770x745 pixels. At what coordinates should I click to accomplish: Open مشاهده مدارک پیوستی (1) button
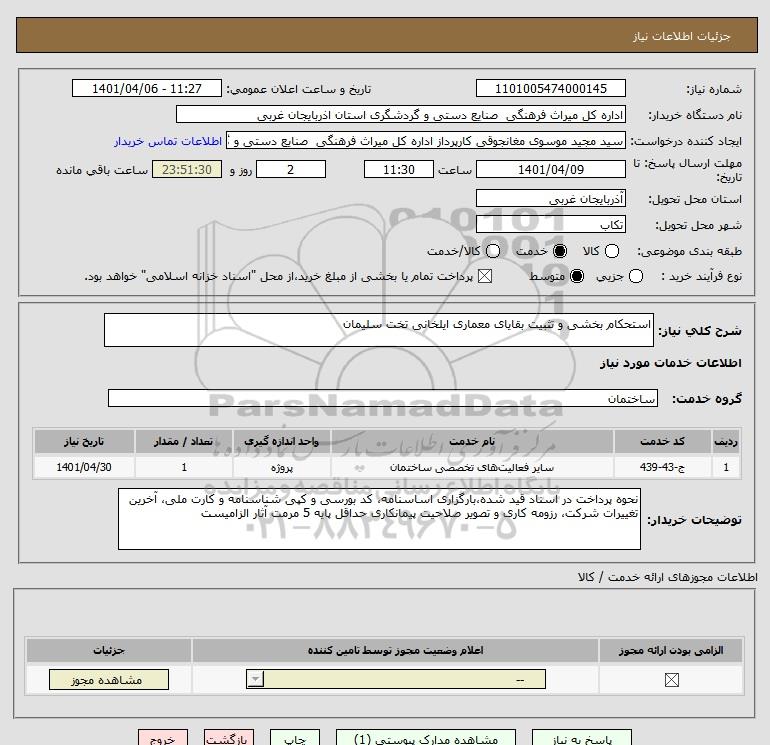point(426,738)
